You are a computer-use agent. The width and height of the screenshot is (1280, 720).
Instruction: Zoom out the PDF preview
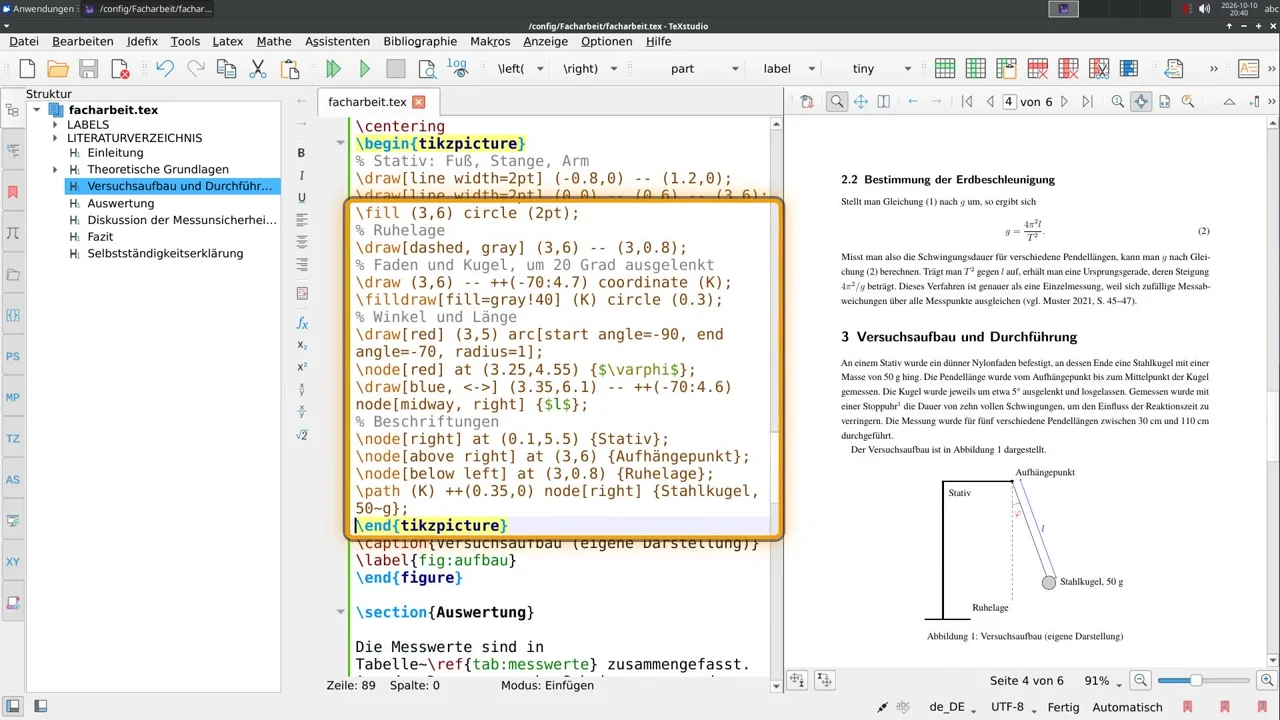pyautogui.click(x=1140, y=681)
